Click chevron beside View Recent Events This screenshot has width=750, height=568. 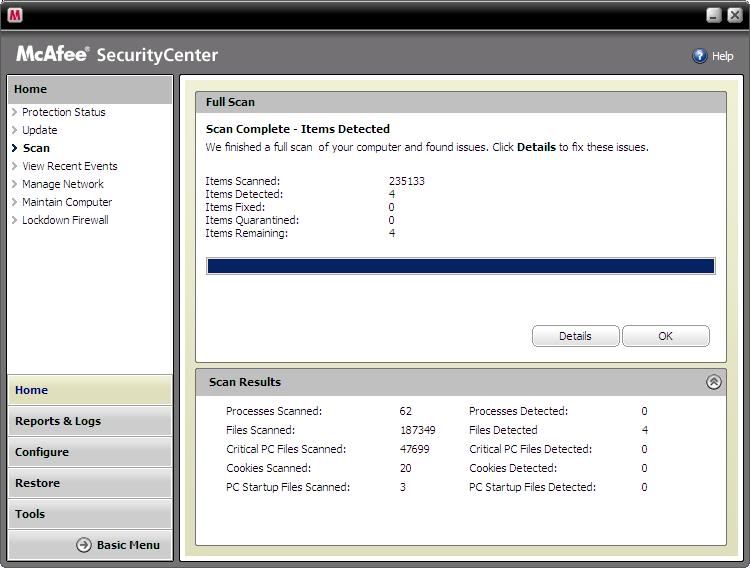tap(14, 166)
